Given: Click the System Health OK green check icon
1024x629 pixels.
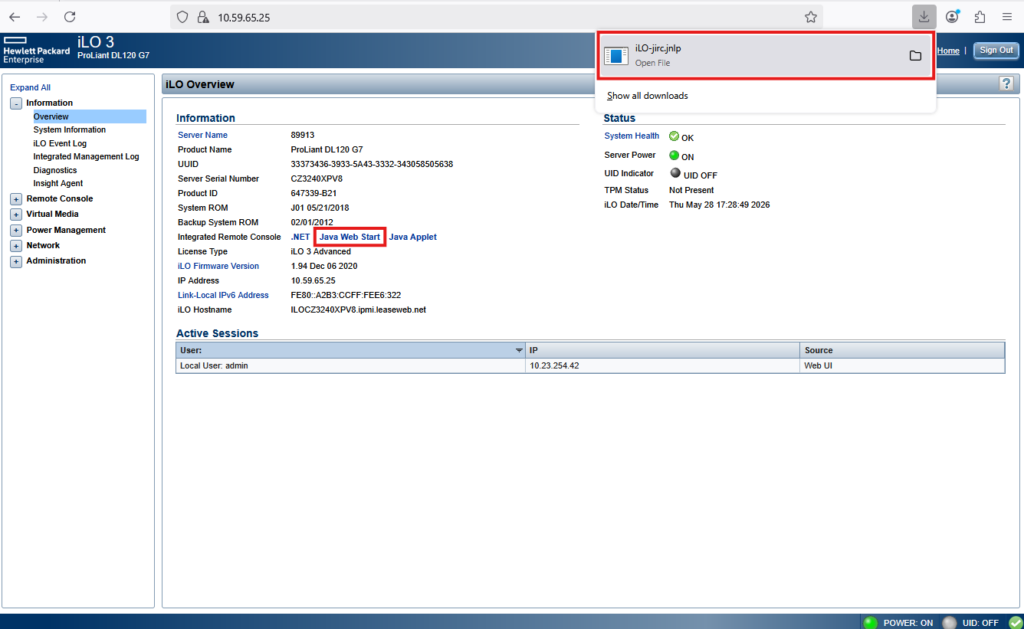Looking at the screenshot, I should [x=674, y=137].
